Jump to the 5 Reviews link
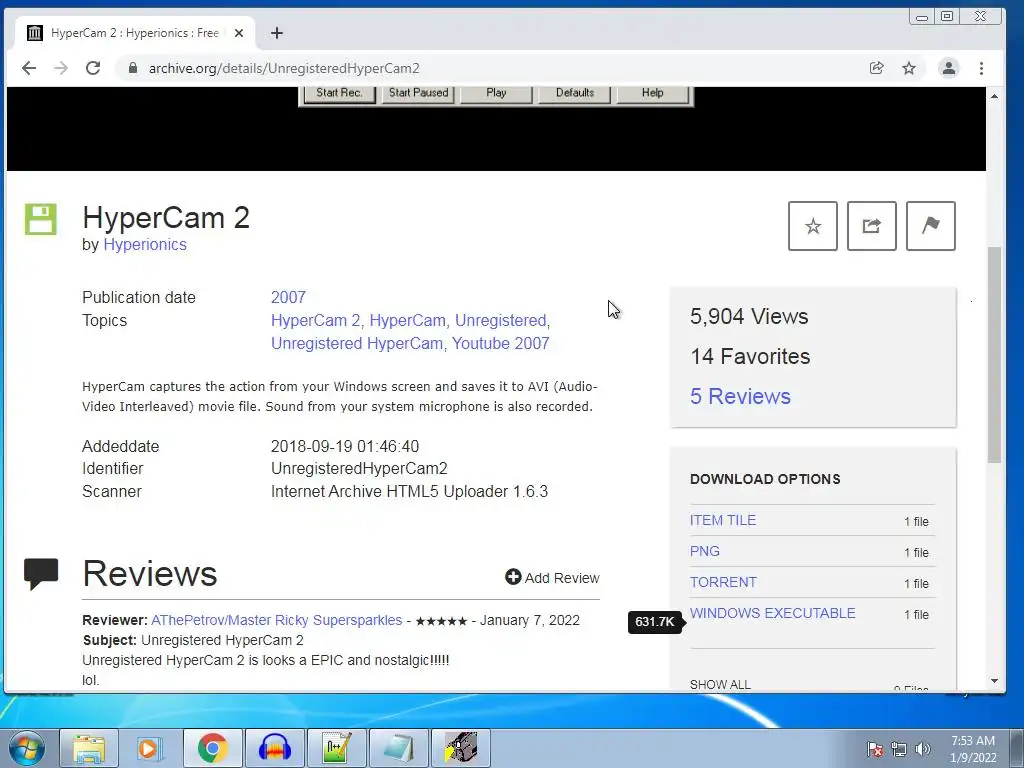The image size is (1024, 768). 740,396
